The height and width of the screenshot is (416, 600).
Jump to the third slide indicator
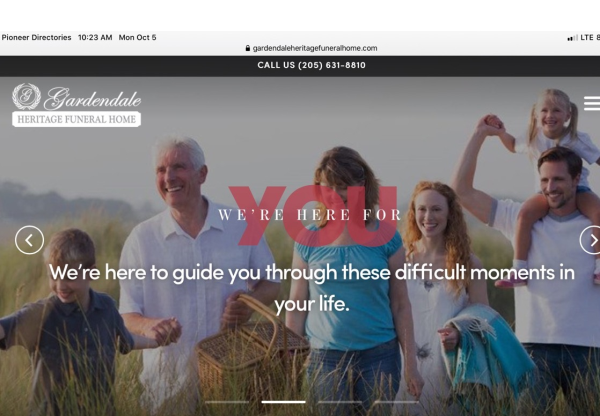click(339, 402)
